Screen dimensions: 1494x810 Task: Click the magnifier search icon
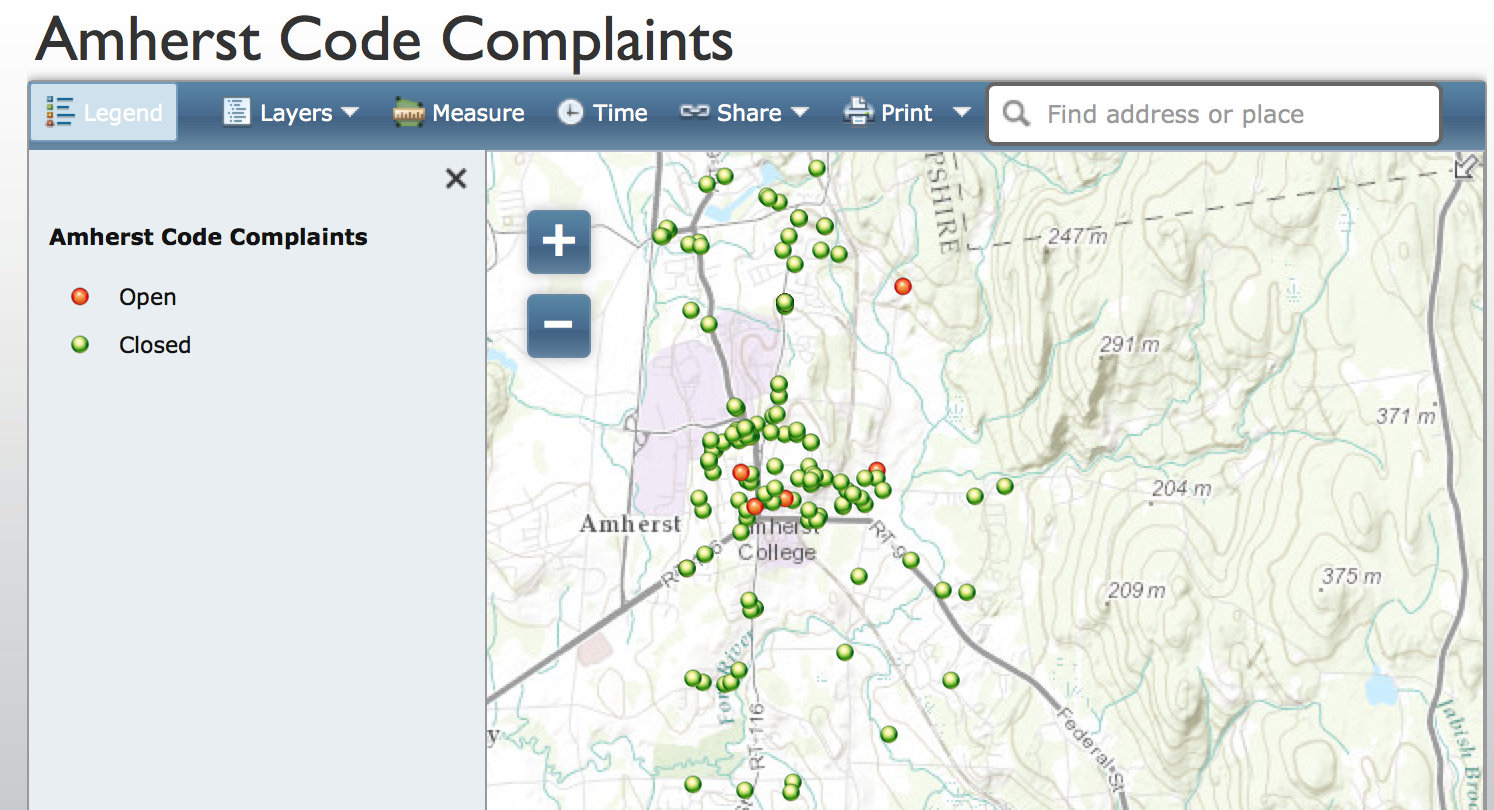(1016, 114)
